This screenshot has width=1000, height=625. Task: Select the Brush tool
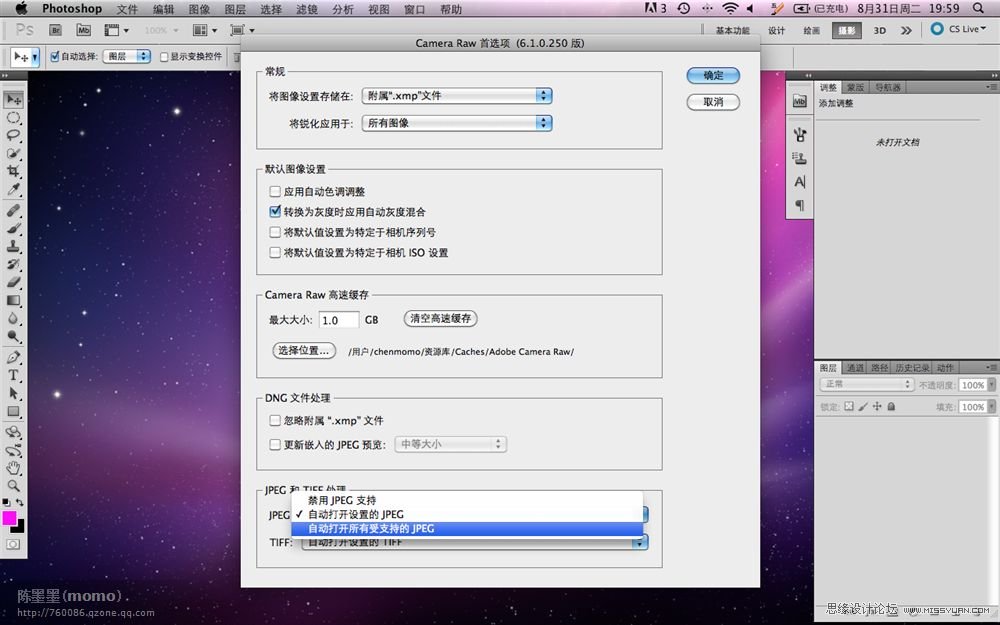pyautogui.click(x=13, y=228)
